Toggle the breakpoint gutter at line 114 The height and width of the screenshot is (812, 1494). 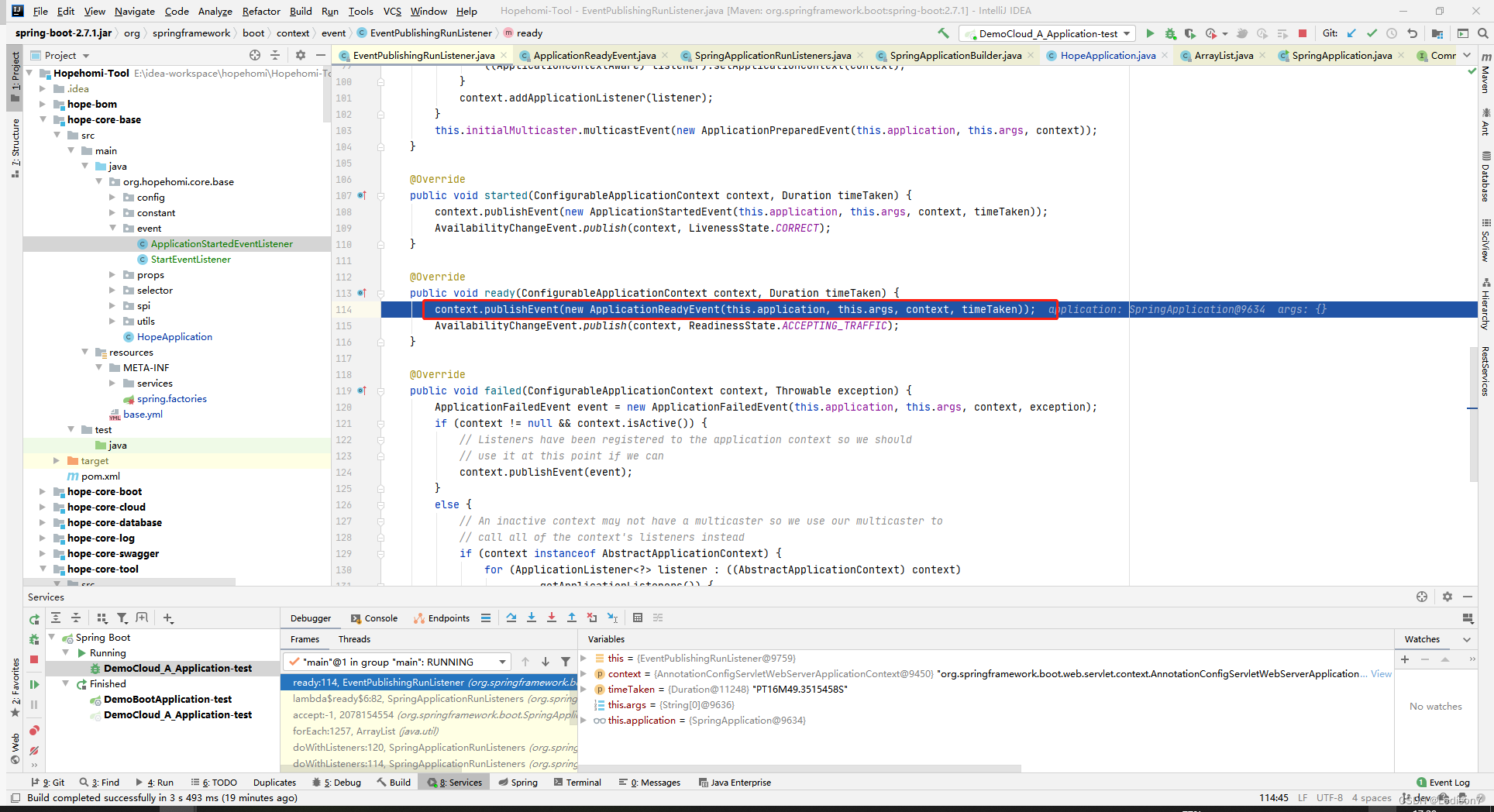(x=363, y=309)
